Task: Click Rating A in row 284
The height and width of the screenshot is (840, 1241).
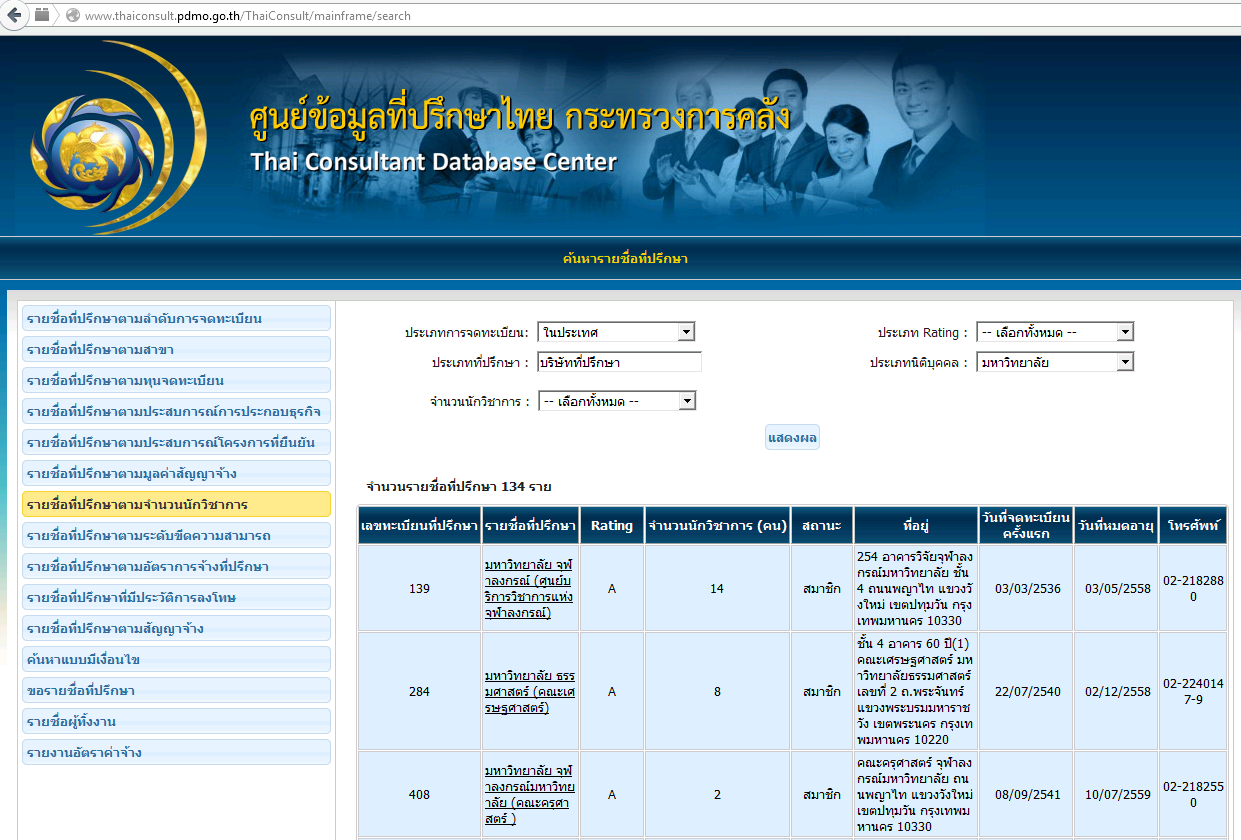Action: click(612, 692)
